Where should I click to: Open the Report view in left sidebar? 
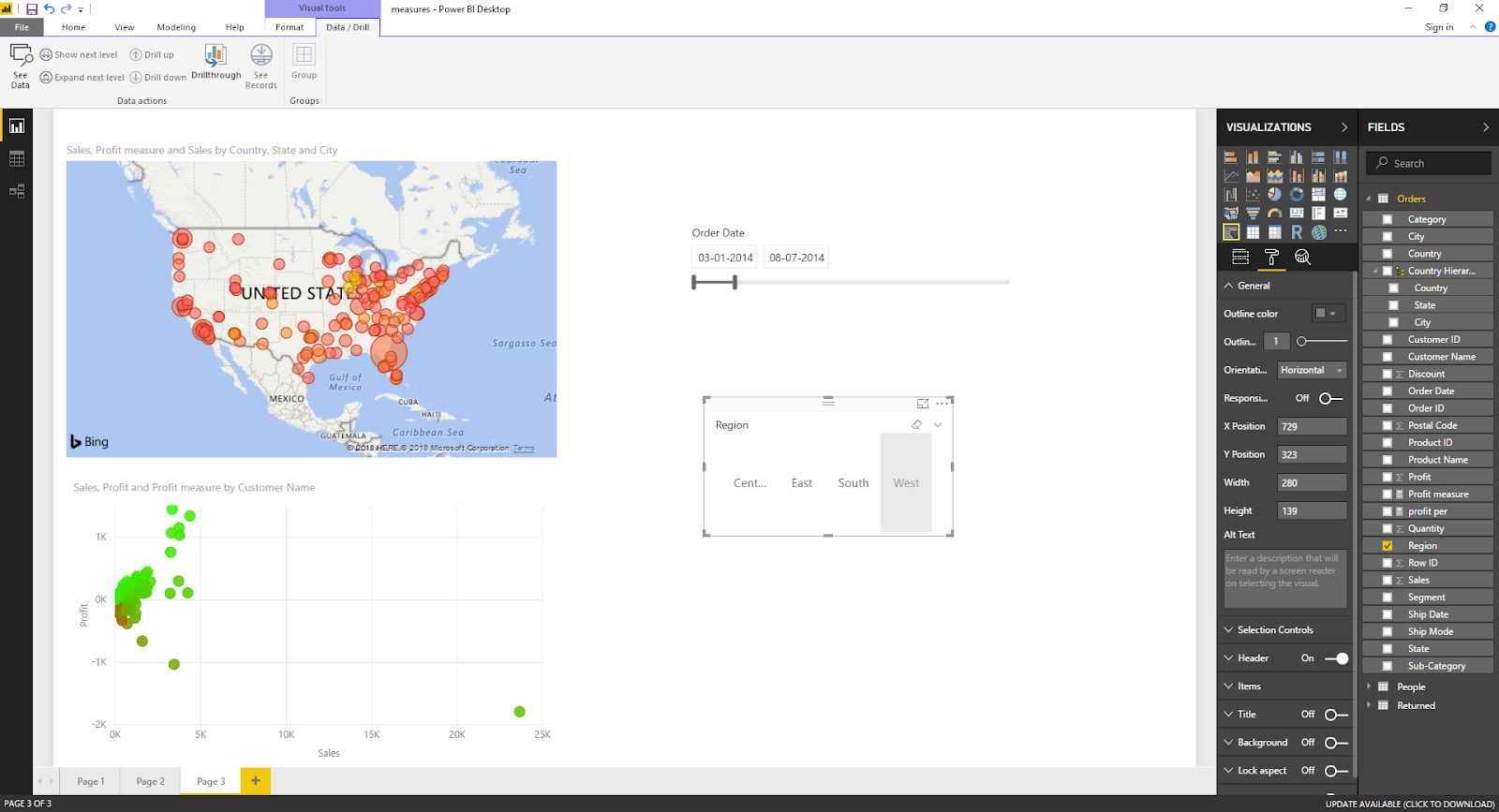point(17,126)
